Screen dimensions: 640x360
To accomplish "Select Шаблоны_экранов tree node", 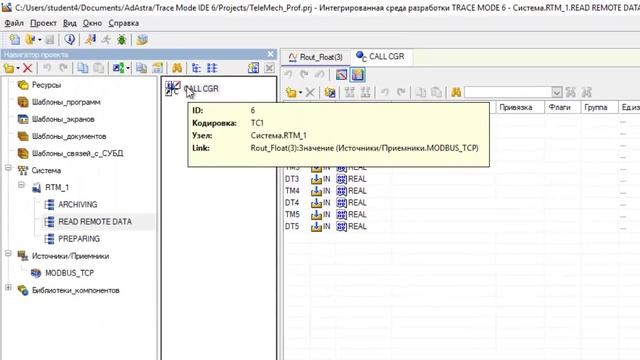I will tap(63, 119).
